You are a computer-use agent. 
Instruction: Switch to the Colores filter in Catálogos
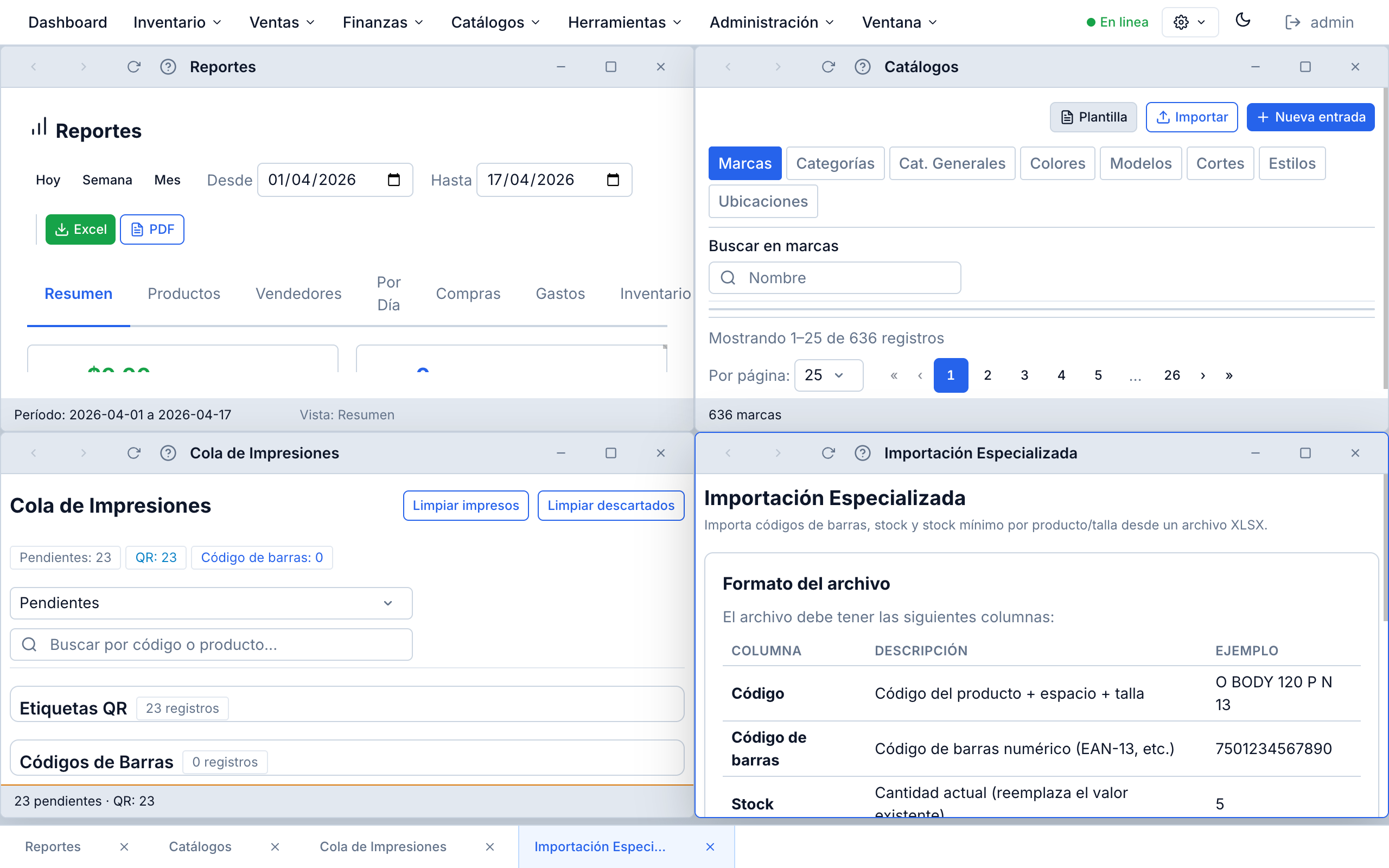coord(1057,163)
